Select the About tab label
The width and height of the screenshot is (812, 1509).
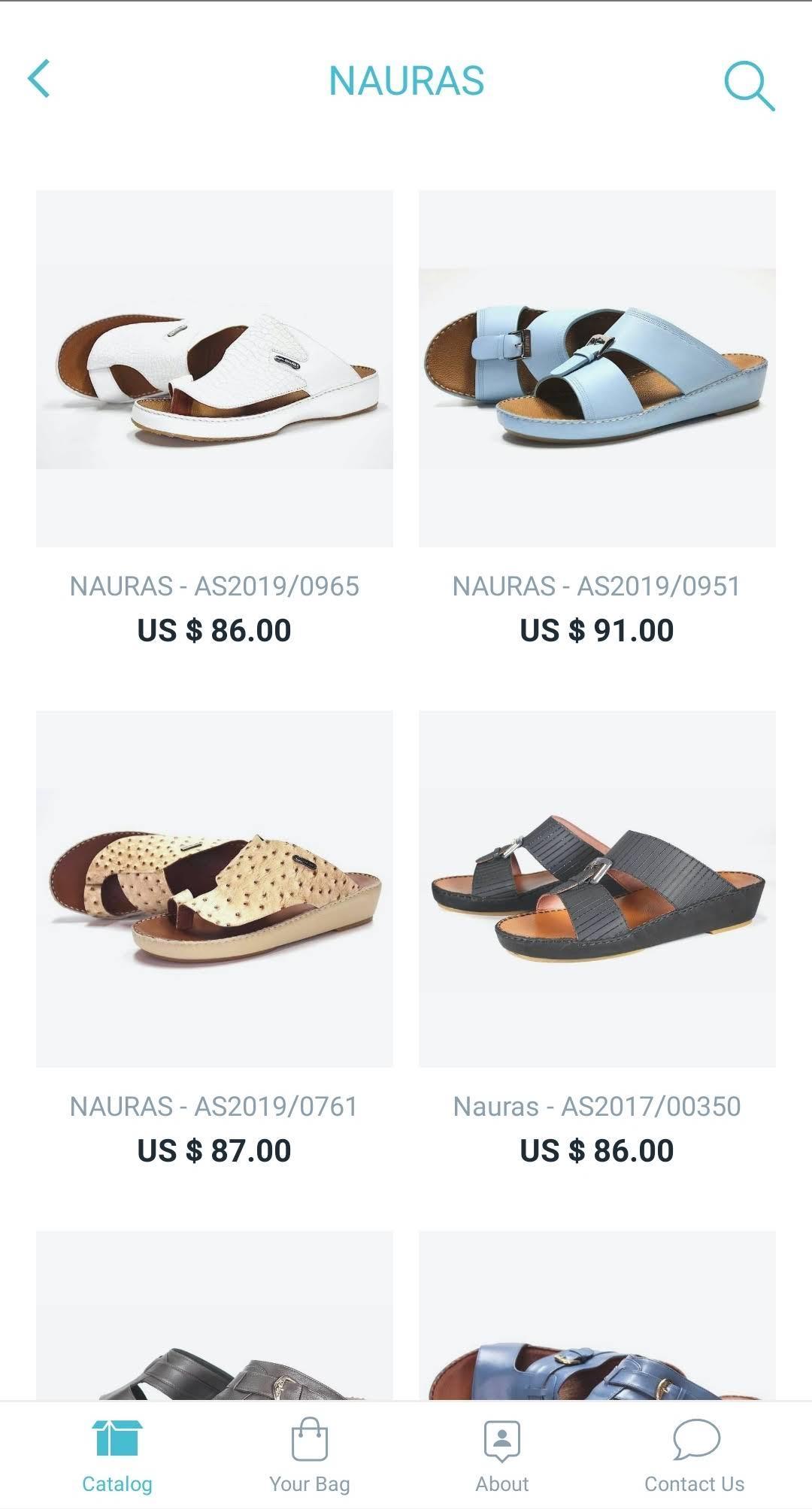coord(502,1483)
